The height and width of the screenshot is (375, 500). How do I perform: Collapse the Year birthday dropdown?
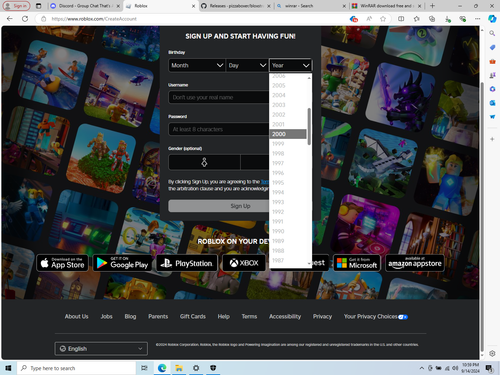pyautogui.click(x=290, y=65)
